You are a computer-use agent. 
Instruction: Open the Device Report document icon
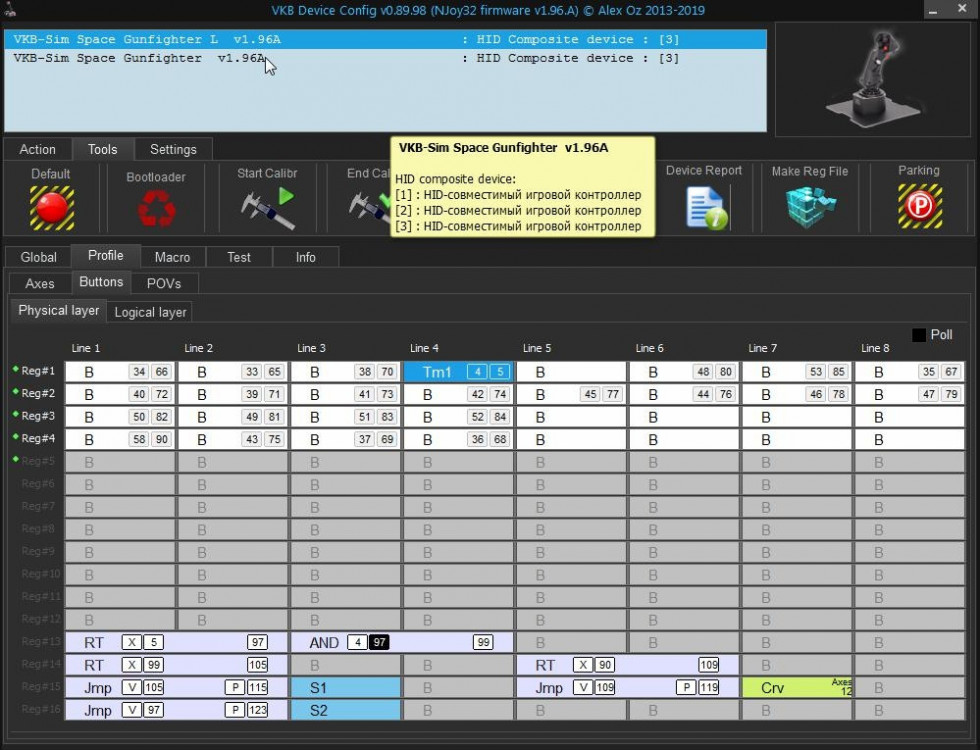[x=704, y=207]
